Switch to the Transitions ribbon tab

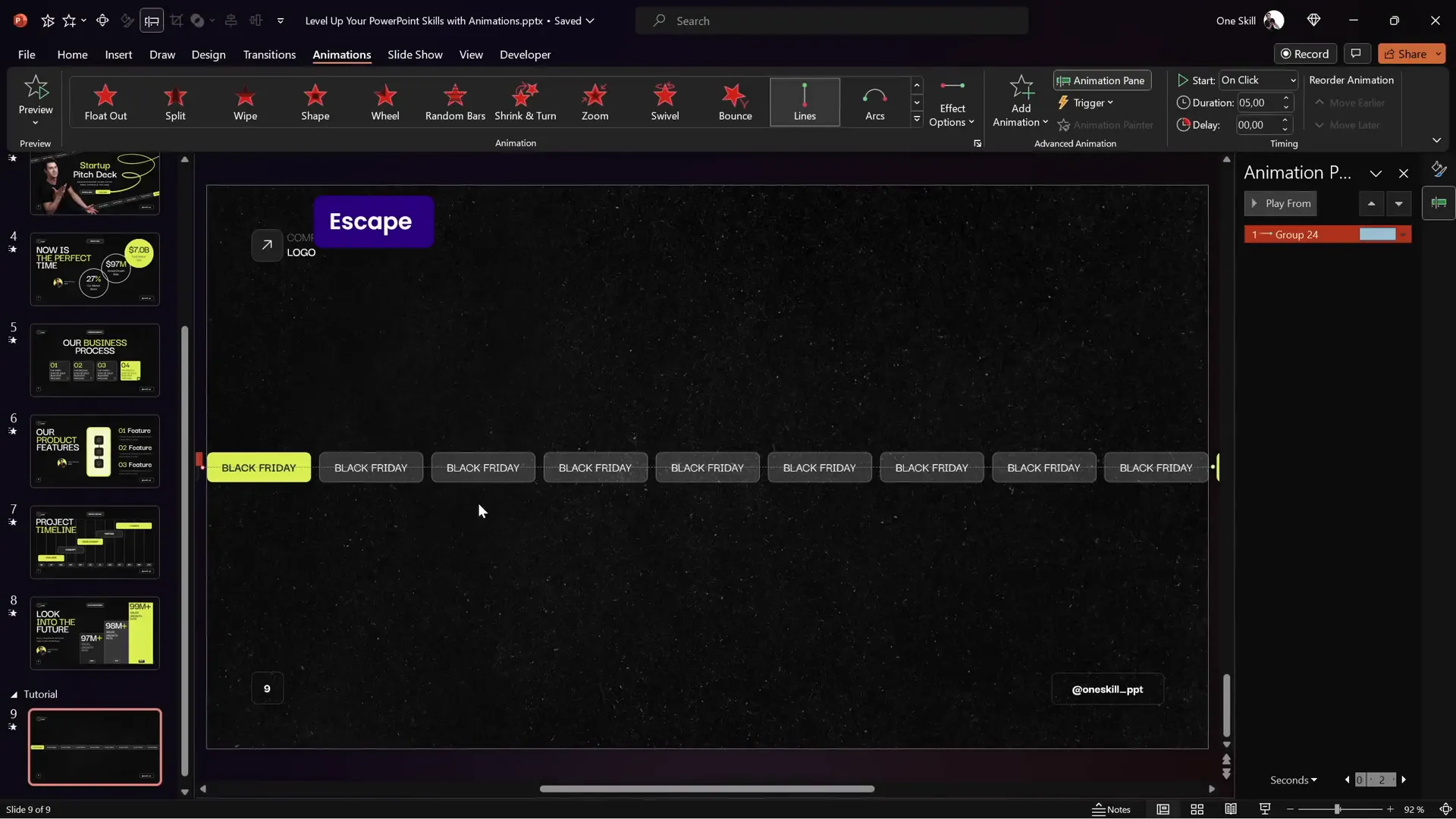click(x=269, y=55)
